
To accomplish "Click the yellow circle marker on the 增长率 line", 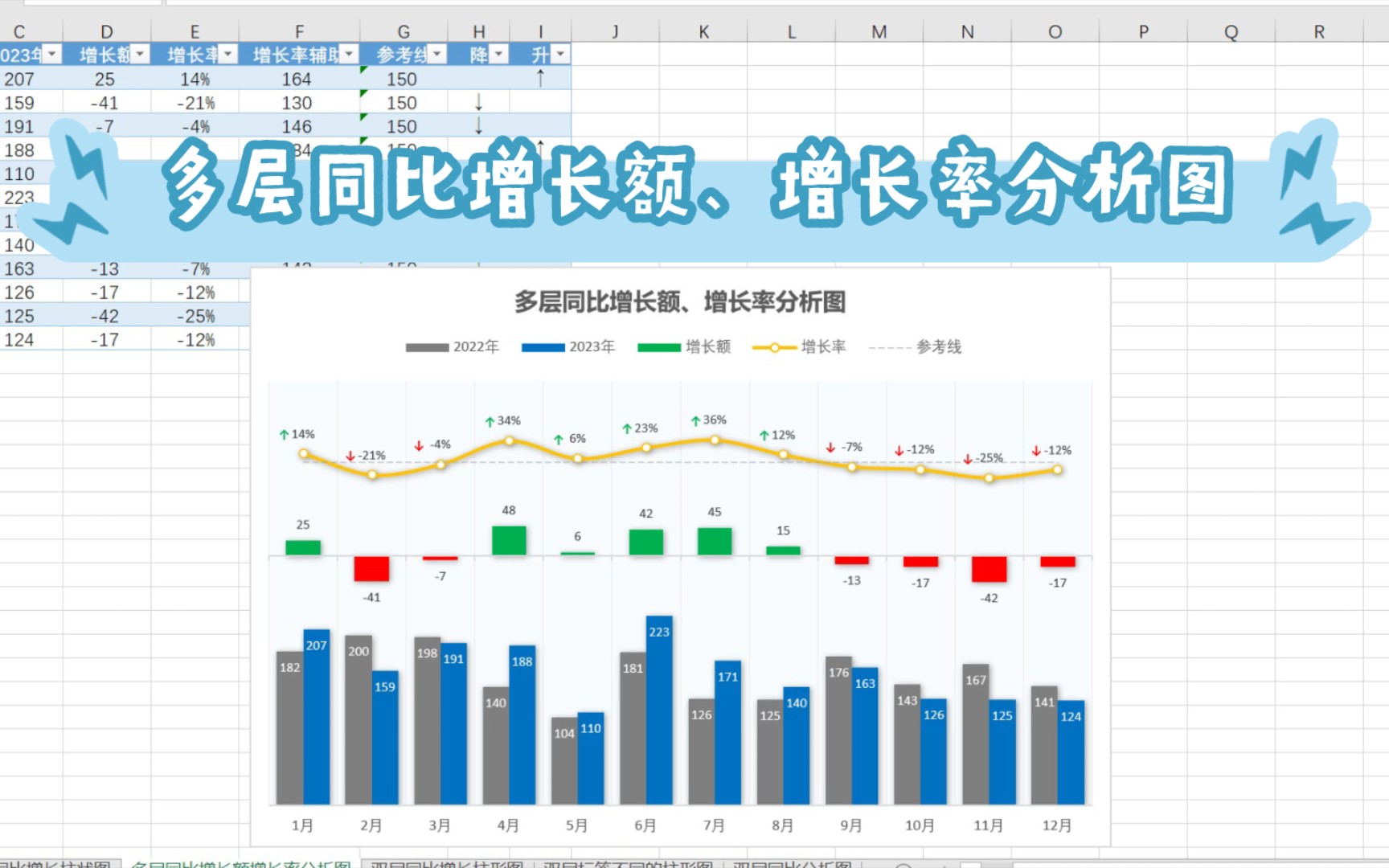I will (x=302, y=453).
